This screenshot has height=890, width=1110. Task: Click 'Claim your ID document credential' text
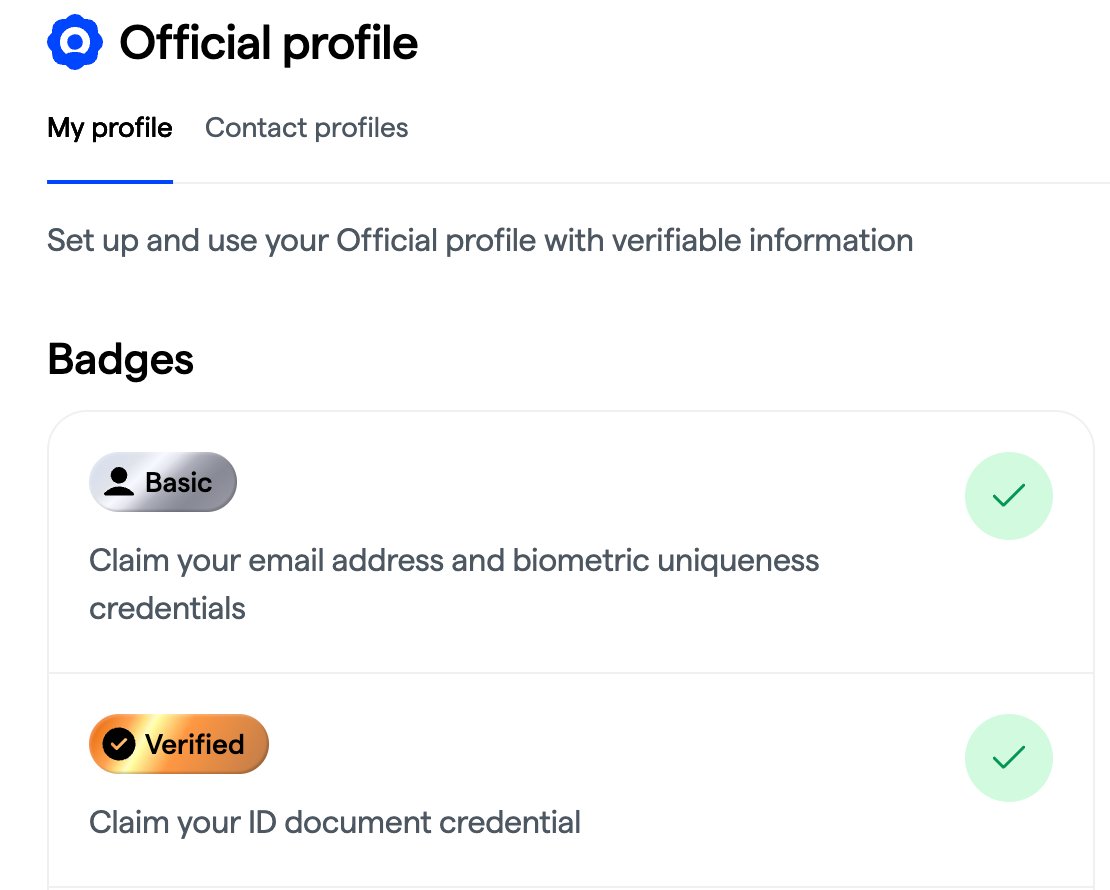pyautogui.click(x=335, y=822)
